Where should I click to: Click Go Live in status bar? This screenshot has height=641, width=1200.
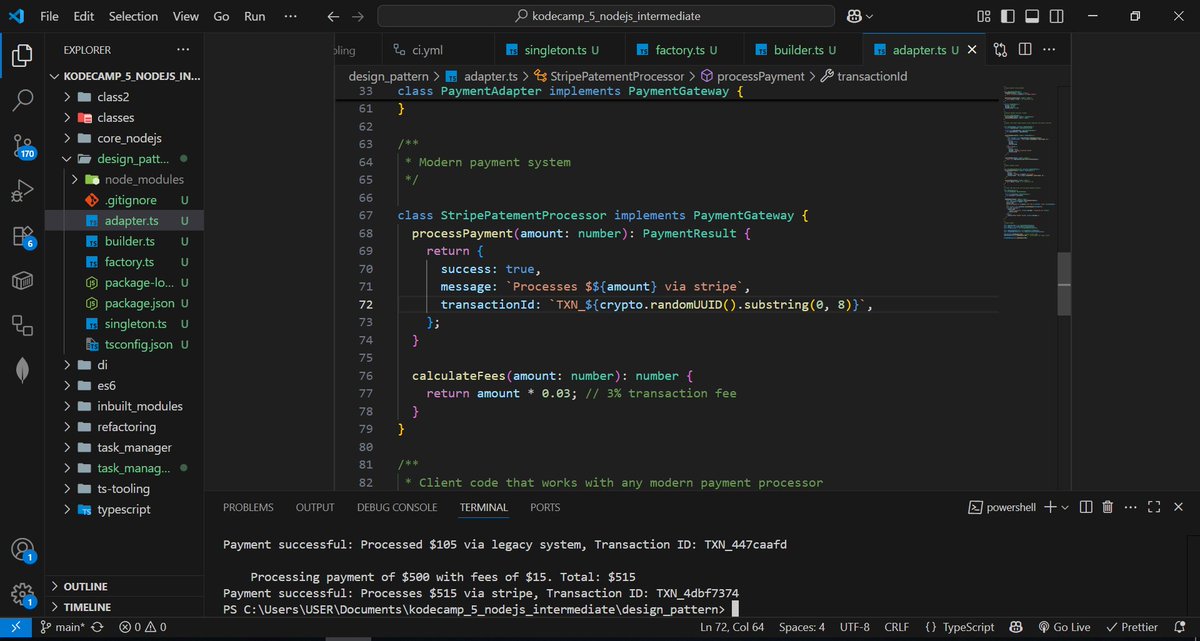point(1064,627)
